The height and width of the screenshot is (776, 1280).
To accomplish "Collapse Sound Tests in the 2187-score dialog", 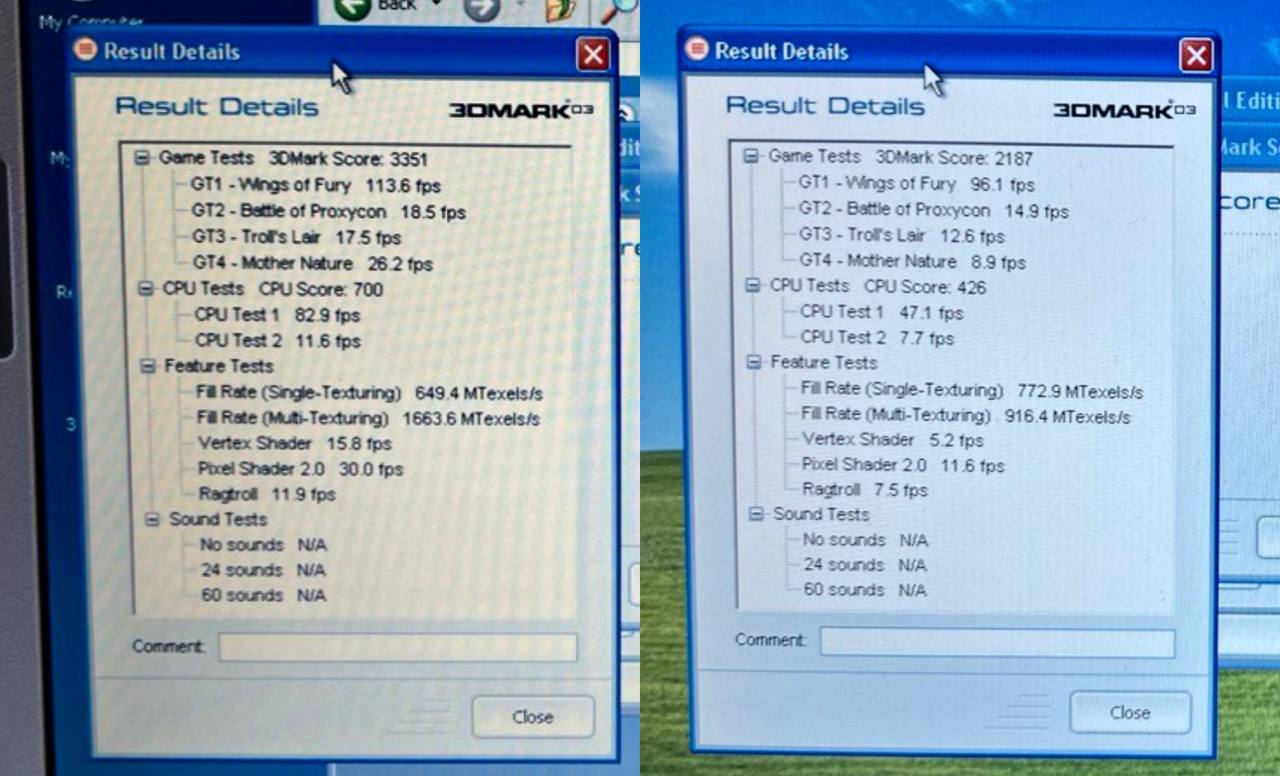I will point(756,514).
